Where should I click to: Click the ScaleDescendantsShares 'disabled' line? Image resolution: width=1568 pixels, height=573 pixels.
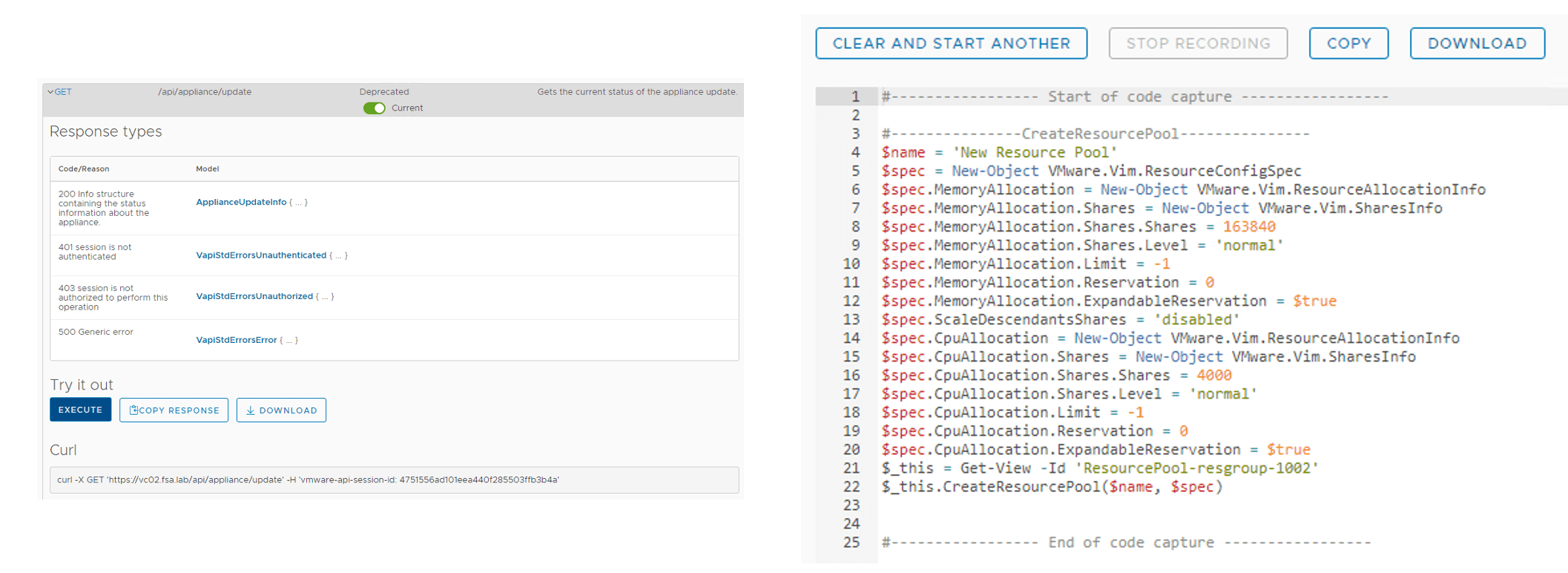click(1061, 319)
